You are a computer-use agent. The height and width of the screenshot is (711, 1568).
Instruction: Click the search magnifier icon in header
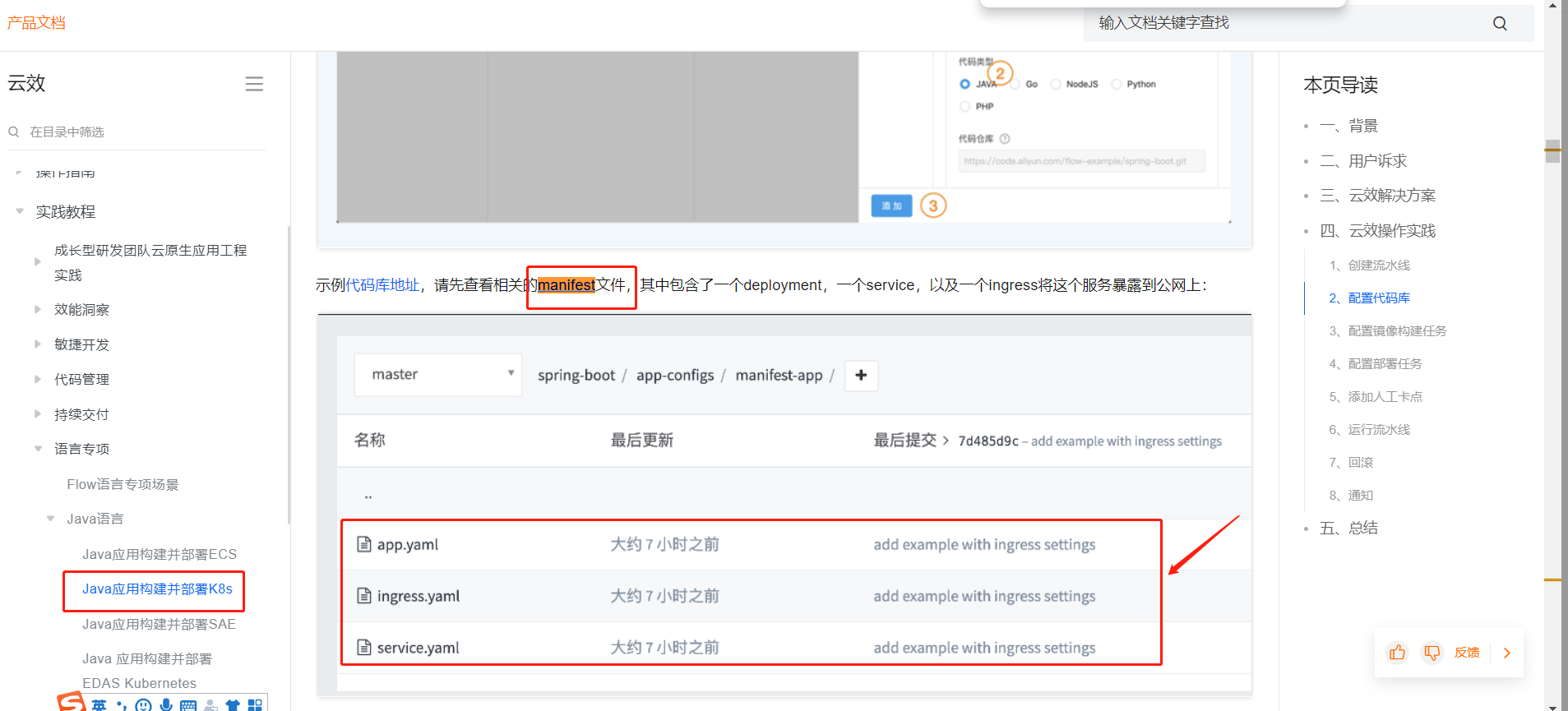coord(1500,23)
